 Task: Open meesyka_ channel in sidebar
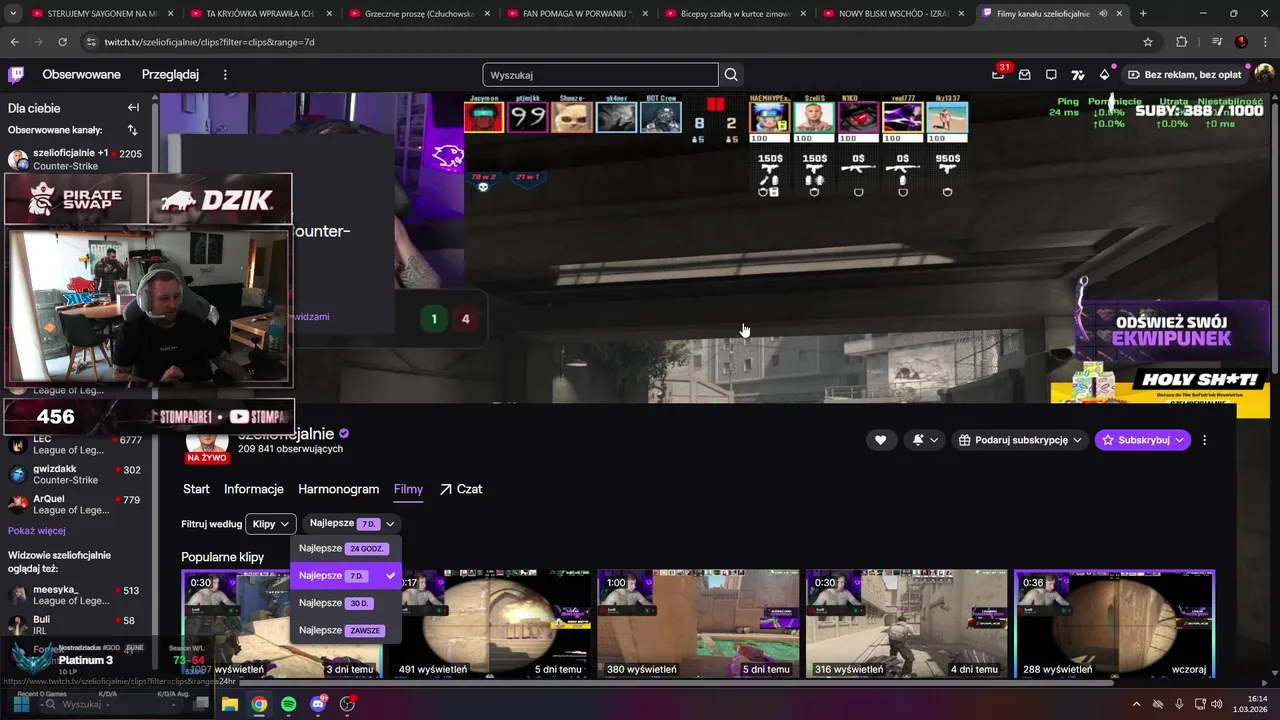[75, 595]
